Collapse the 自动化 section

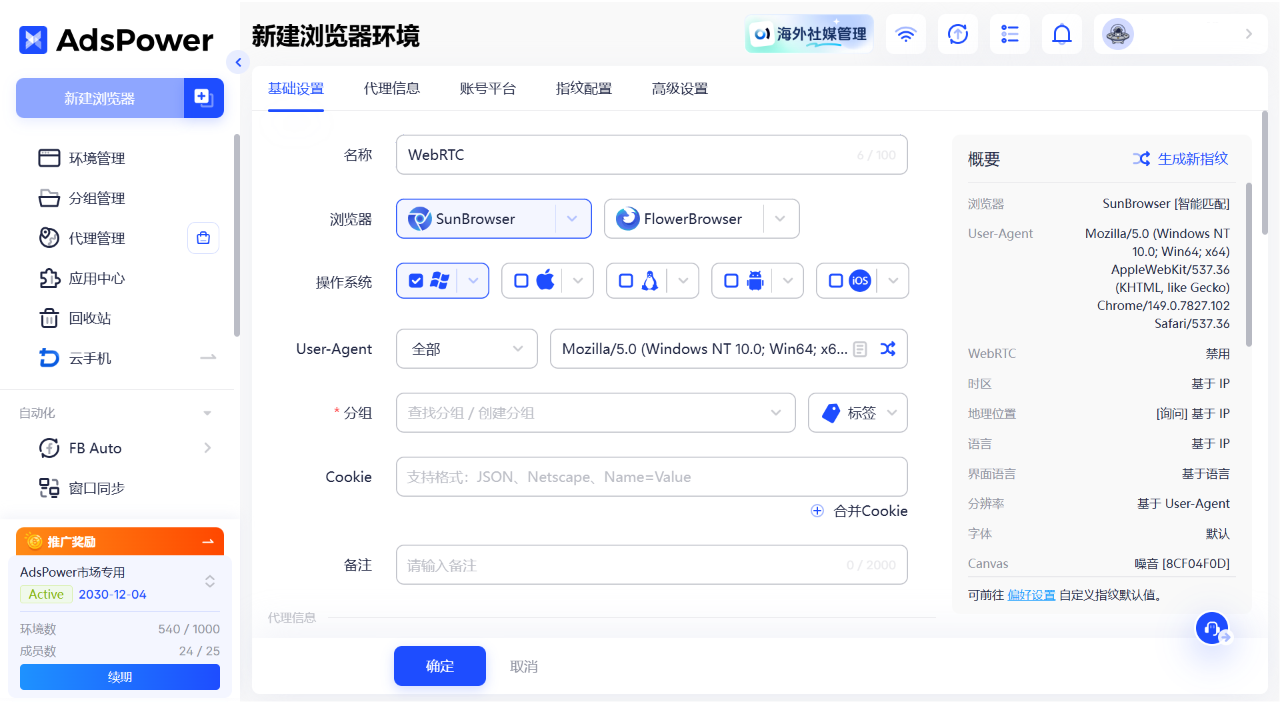(x=207, y=413)
